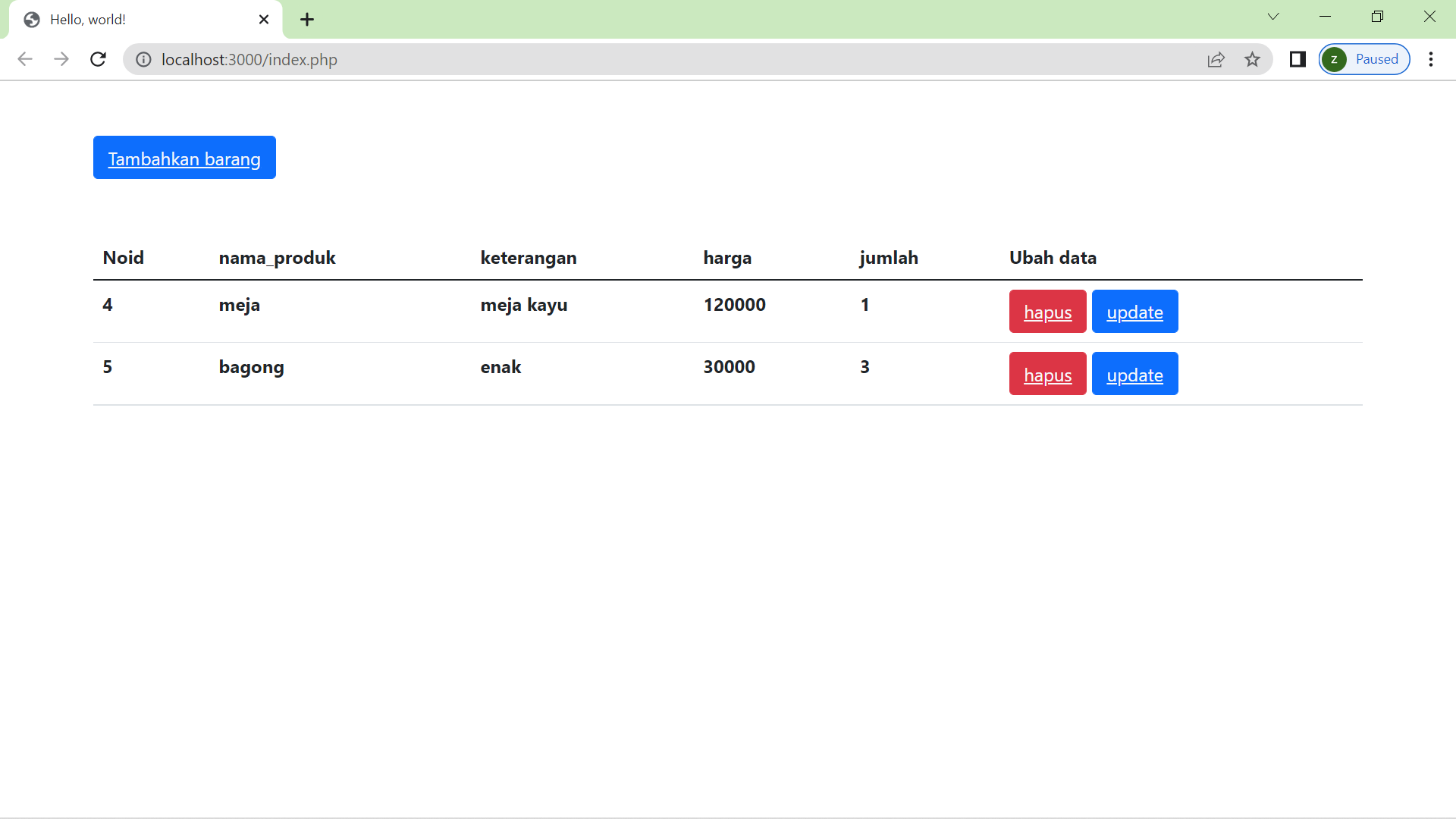Click the browser back navigation icon
This screenshot has height=819, width=1456.
25,59
